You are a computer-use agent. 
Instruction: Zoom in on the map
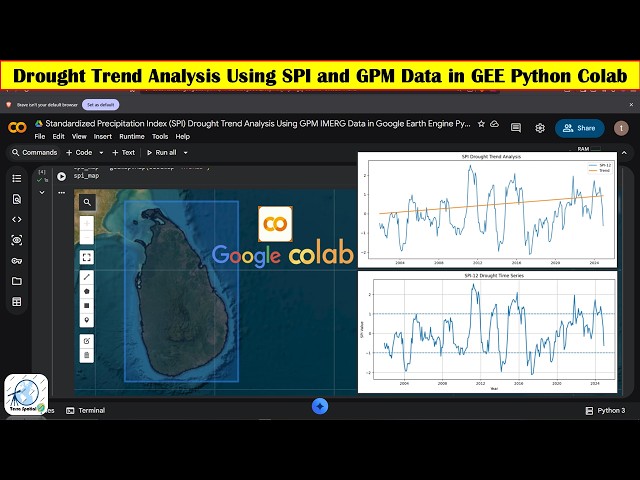87,224
